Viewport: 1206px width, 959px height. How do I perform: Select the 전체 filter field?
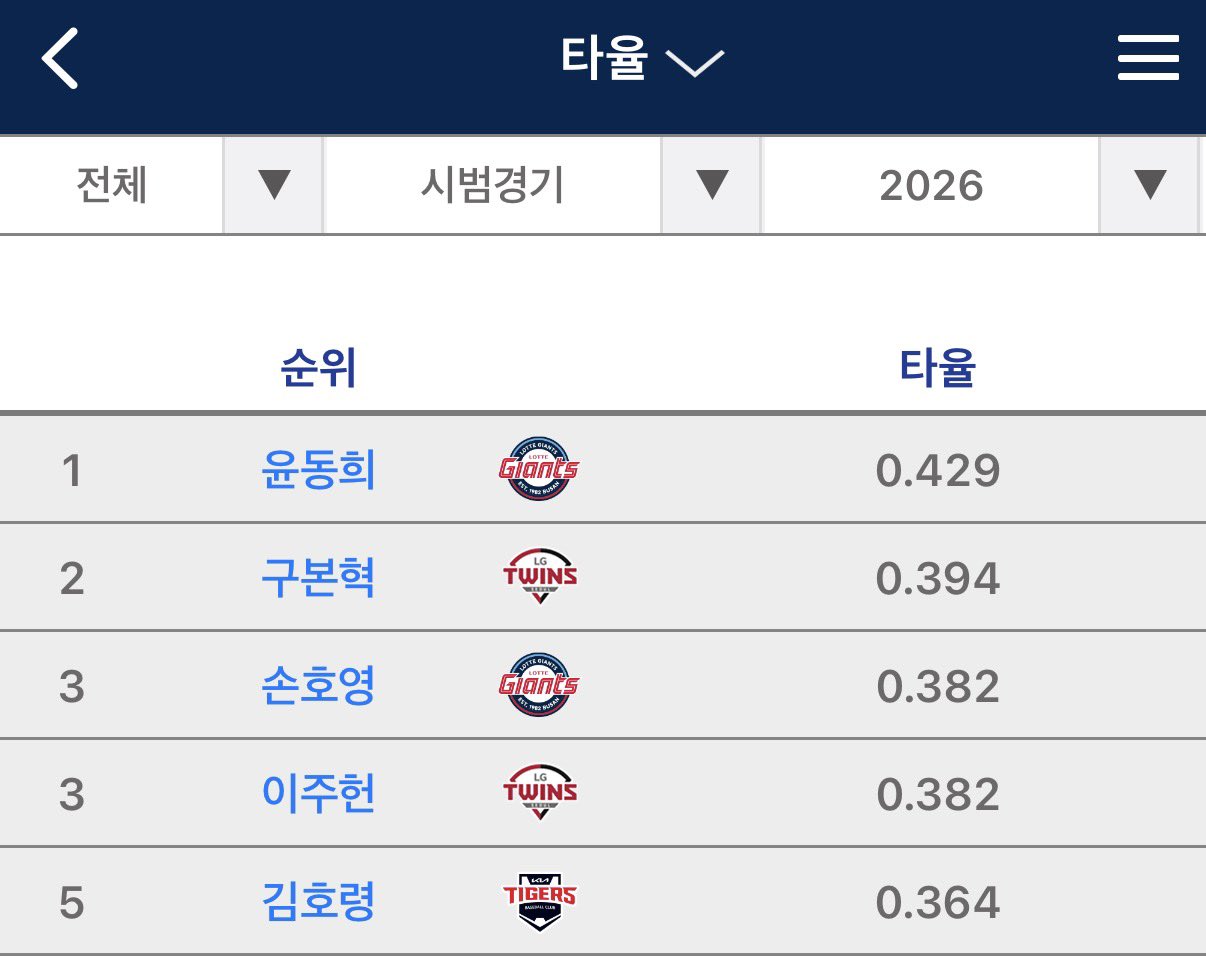112,185
